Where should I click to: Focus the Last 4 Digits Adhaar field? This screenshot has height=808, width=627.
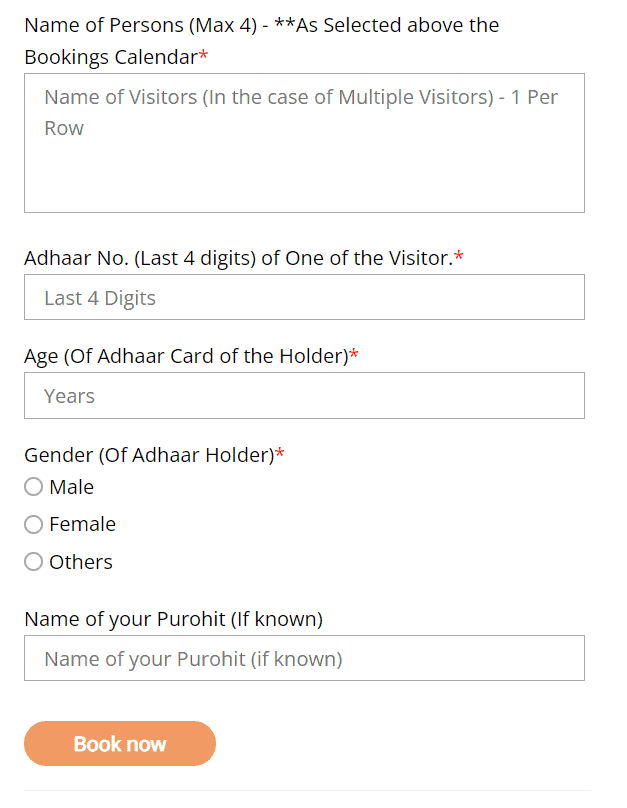tap(304, 298)
